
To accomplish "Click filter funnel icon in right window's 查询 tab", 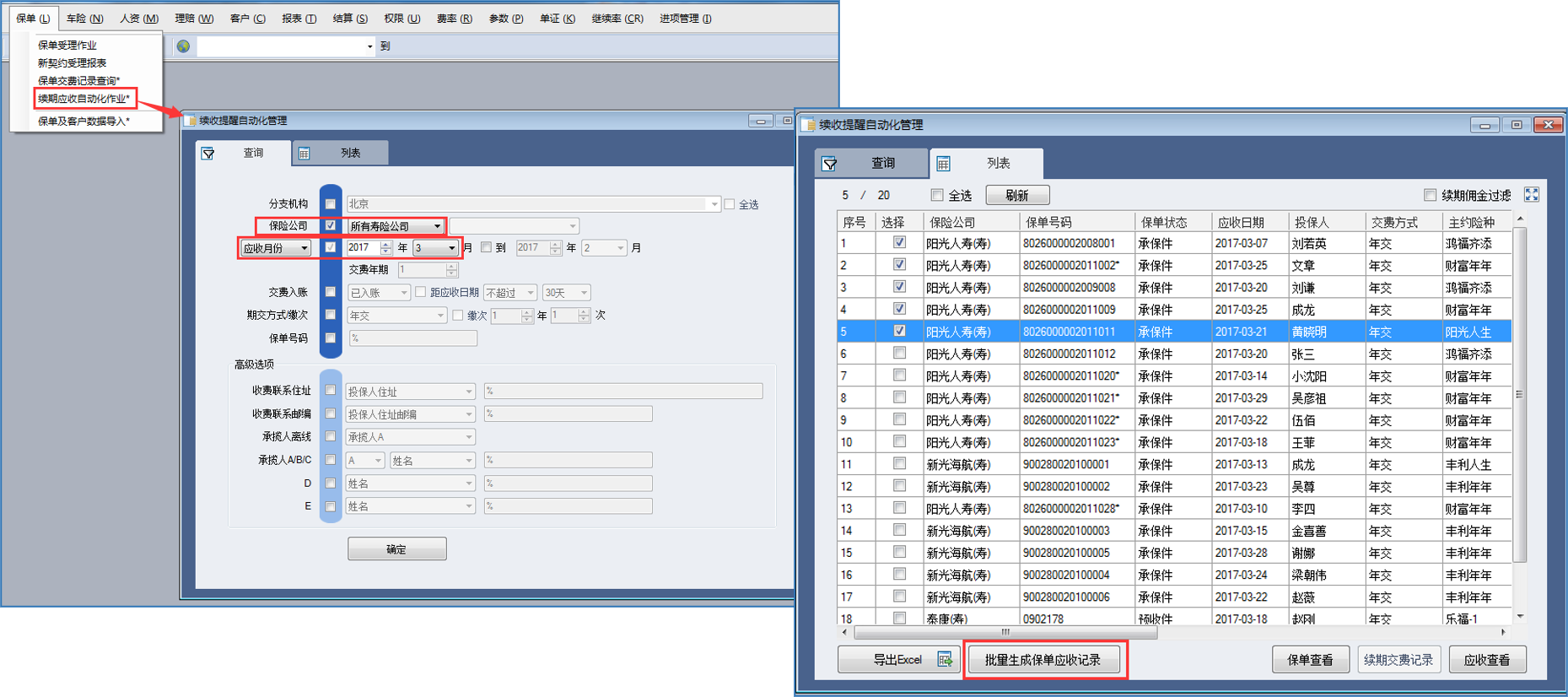I will tap(830, 164).
